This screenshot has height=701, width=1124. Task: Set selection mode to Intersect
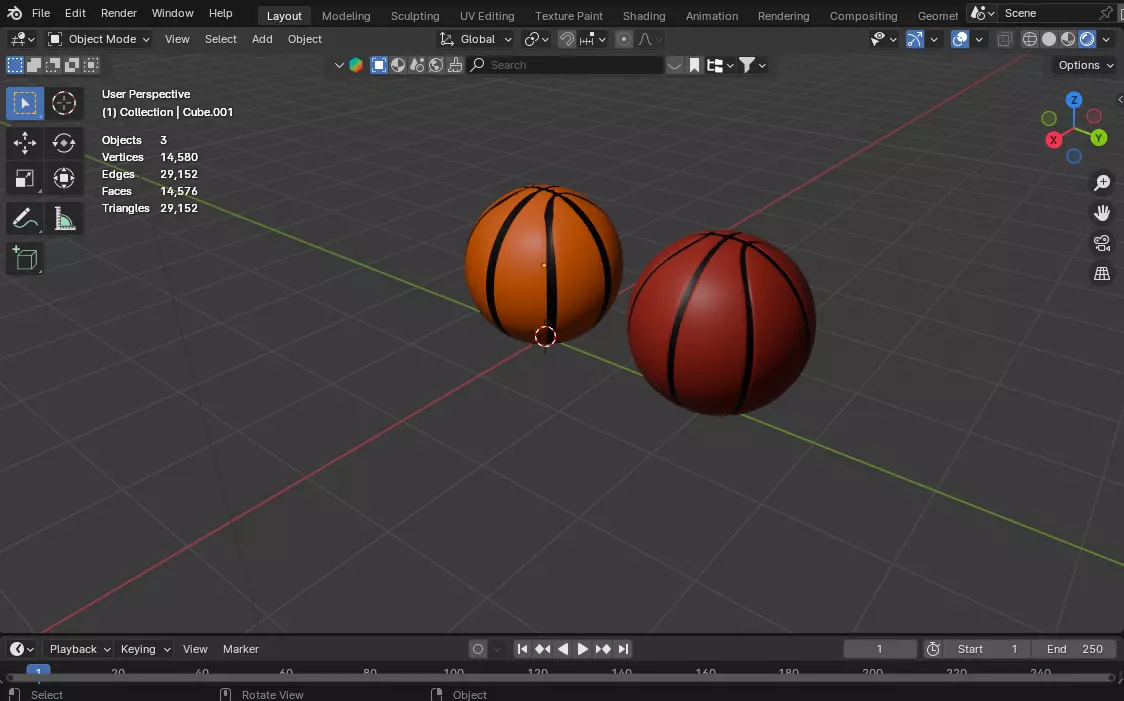click(x=91, y=65)
